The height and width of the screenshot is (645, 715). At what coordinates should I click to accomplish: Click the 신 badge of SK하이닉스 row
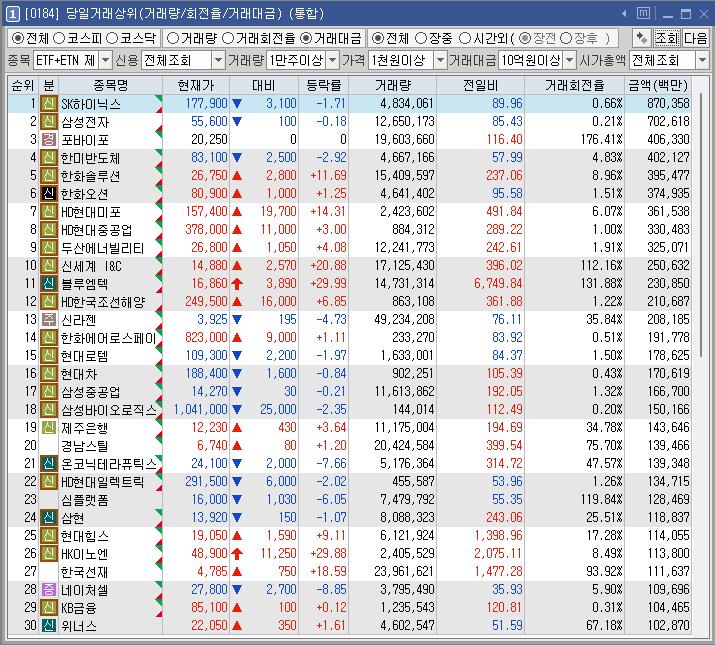[x=49, y=104]
